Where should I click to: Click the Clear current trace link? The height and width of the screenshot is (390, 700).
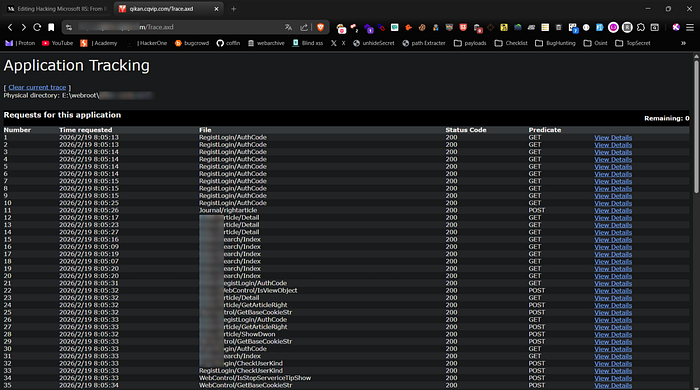coord(37,87)
